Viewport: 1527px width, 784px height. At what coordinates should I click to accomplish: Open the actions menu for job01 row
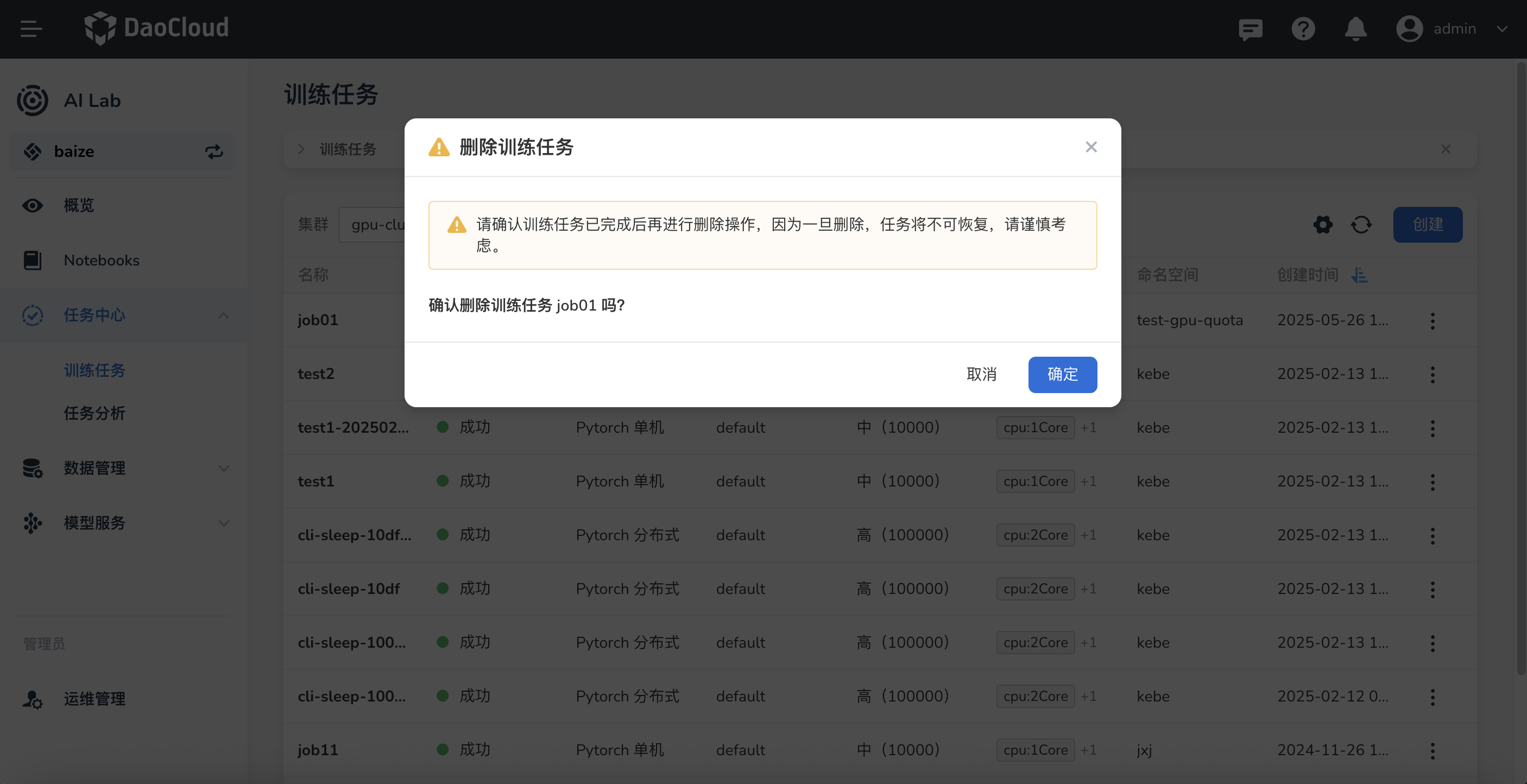(x=1433, y=320)
